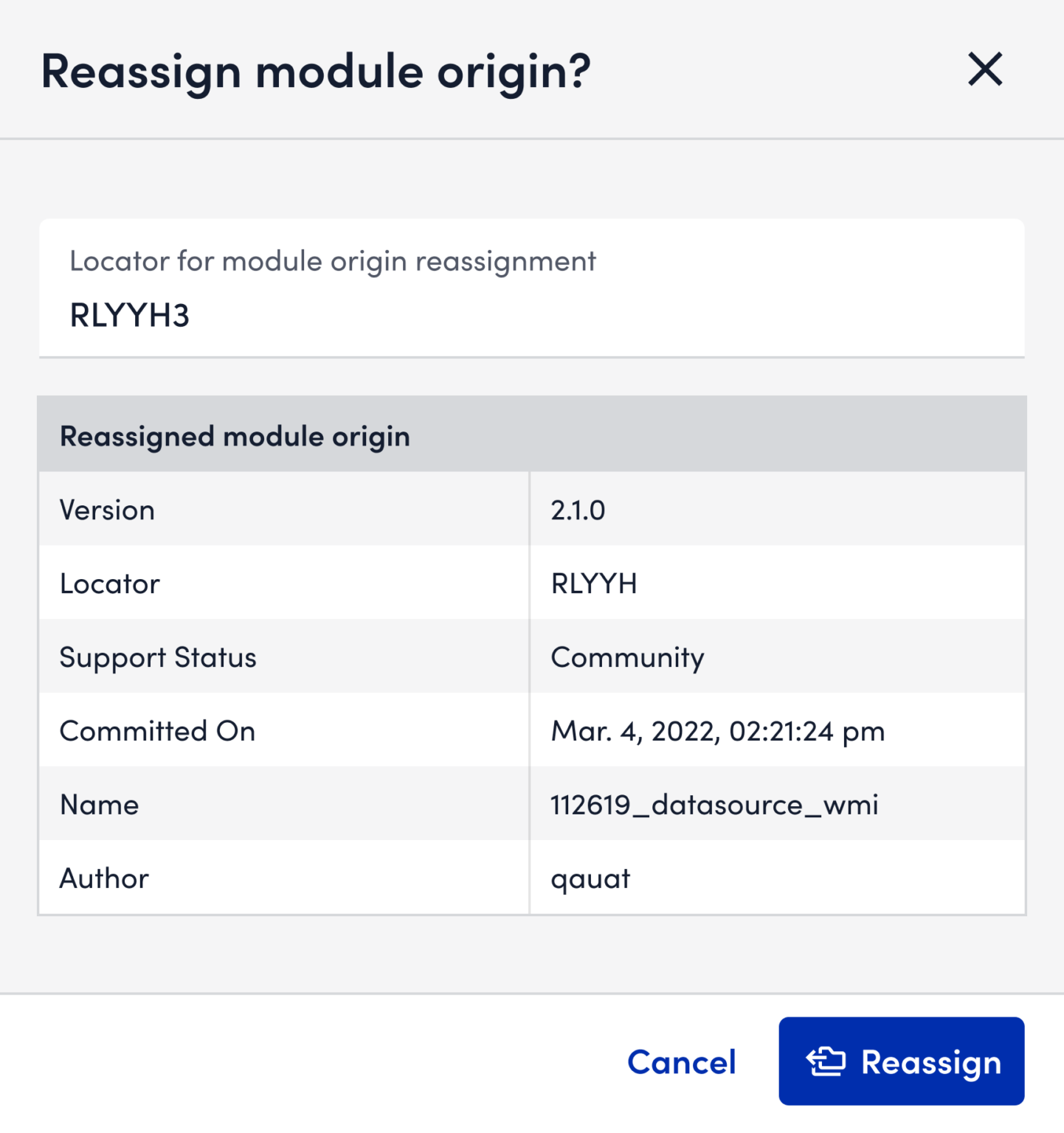Screen dimensions: 1064x1133
Task: Click the Name row label
Action: tap(99, 804)
